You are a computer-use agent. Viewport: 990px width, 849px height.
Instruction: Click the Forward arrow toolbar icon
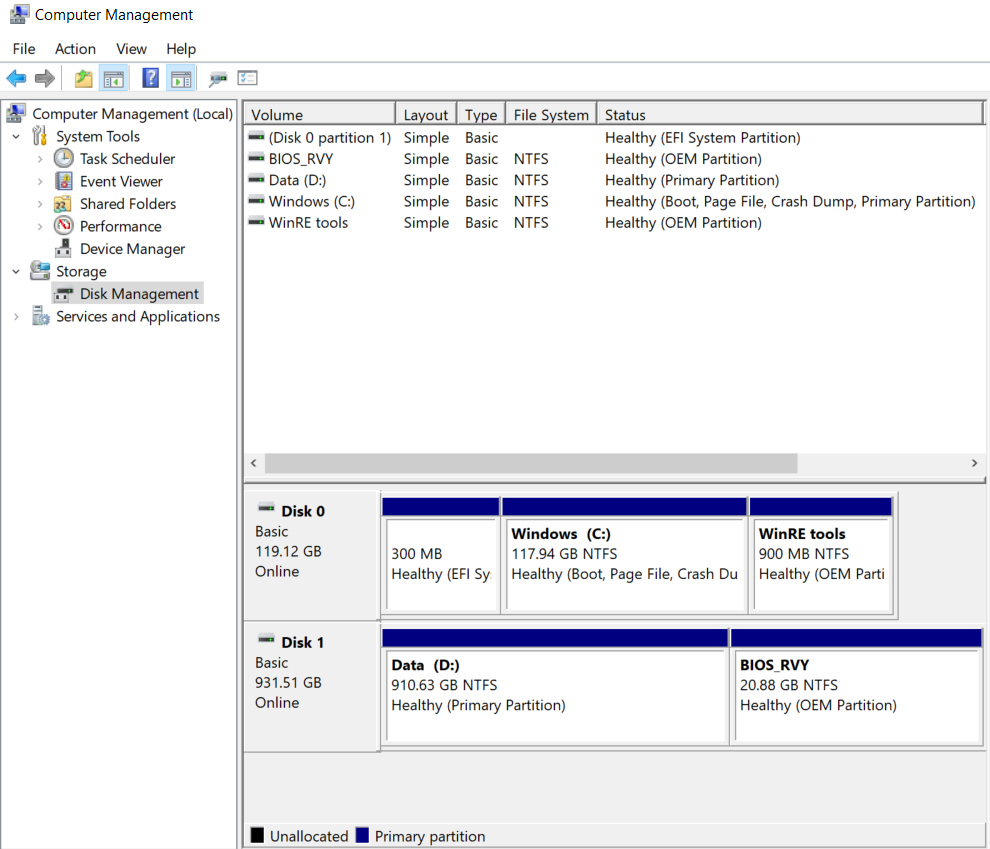coord(44,78)
